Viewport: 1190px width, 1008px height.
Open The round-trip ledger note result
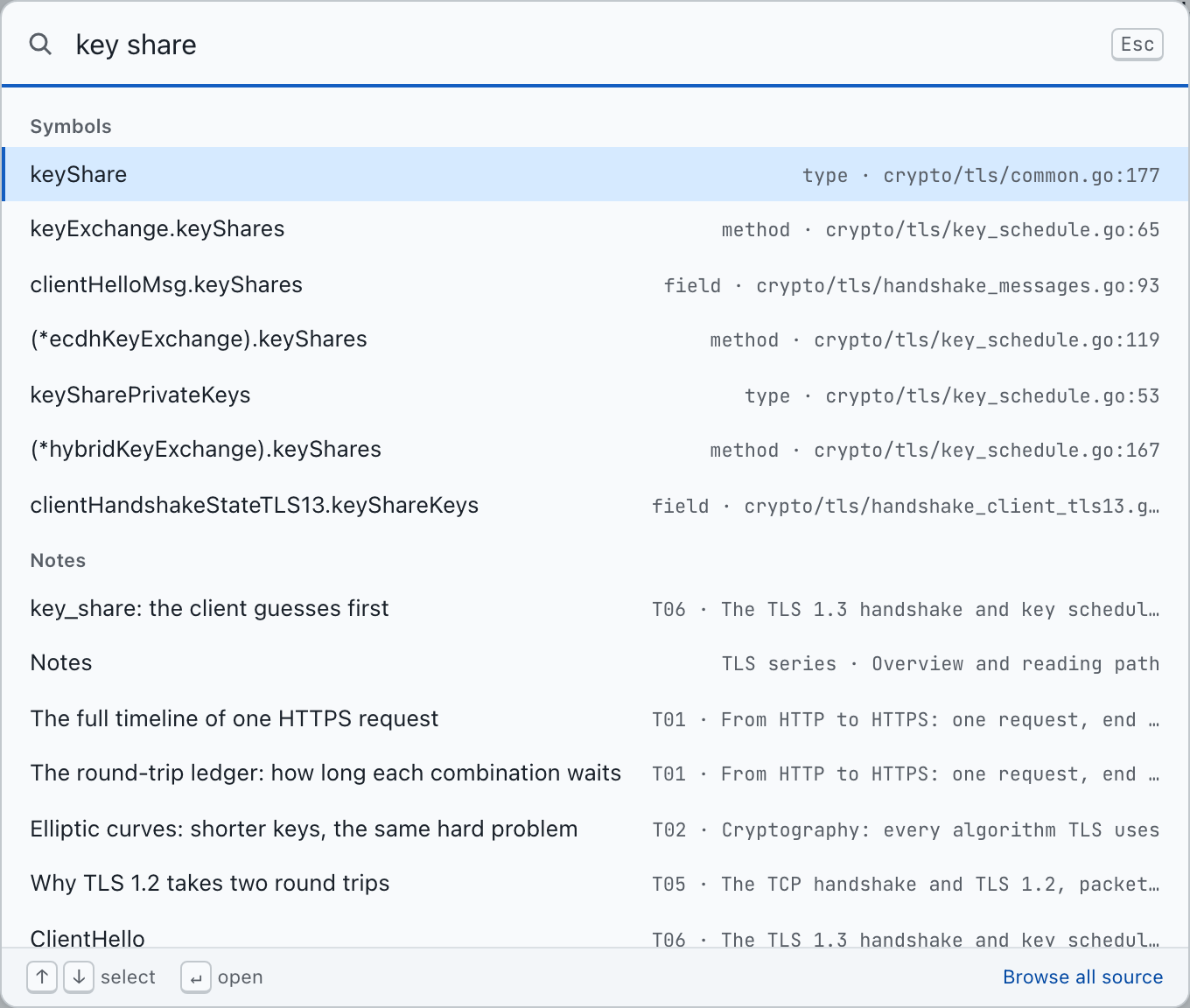click(x=595, y=773)
